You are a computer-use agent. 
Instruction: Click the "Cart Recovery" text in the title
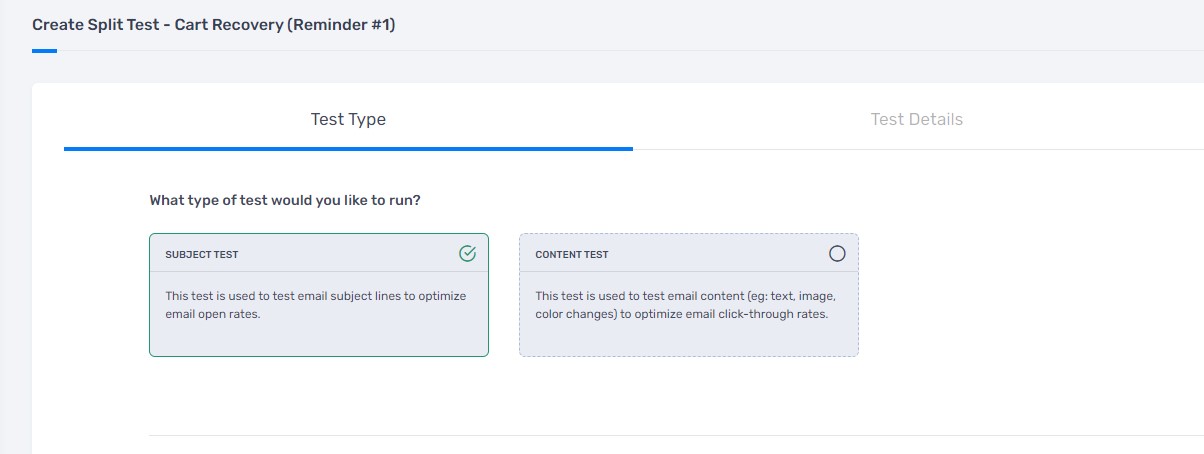(x=228, y=25)
